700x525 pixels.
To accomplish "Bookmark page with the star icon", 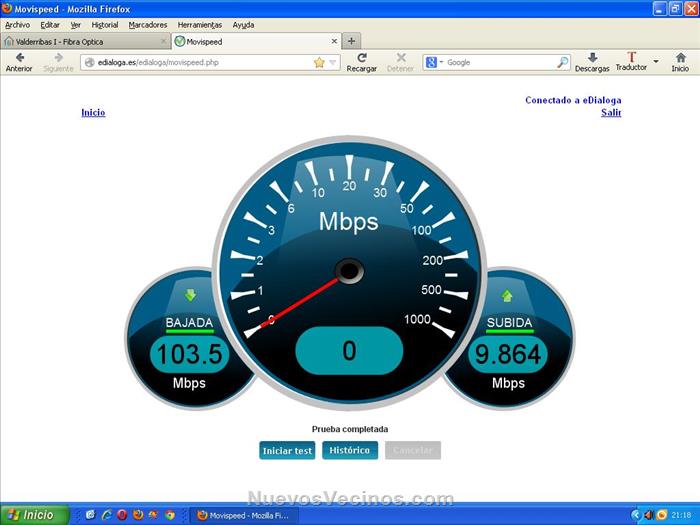I will 319,62.
